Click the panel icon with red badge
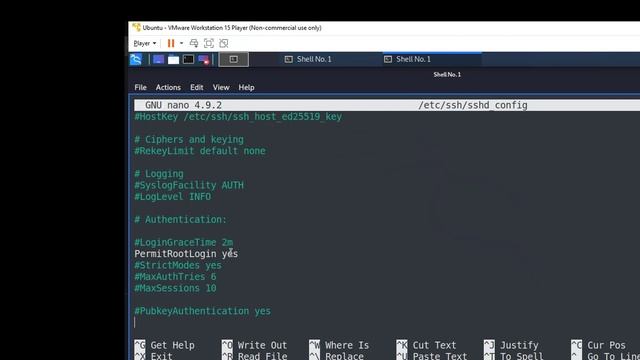 [x=203, y=60]
